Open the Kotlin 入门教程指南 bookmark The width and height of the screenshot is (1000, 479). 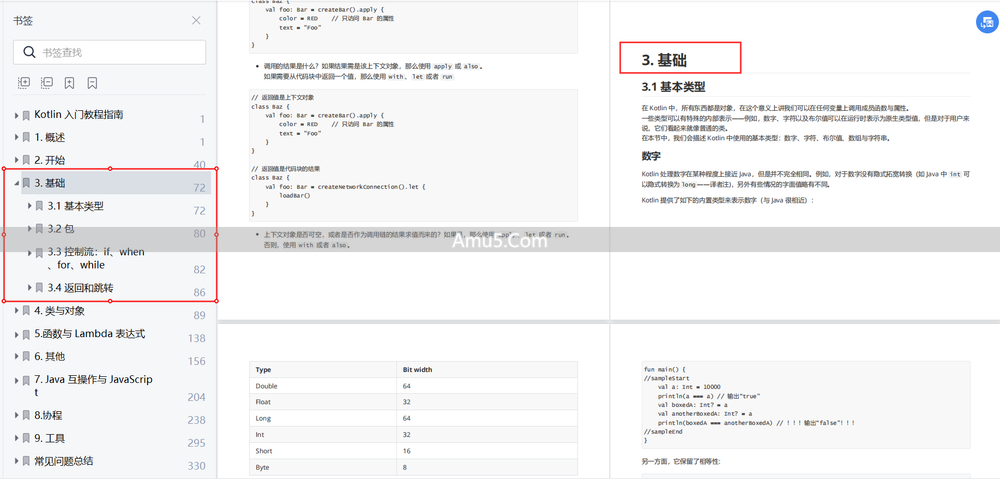[x=79, y=115]
